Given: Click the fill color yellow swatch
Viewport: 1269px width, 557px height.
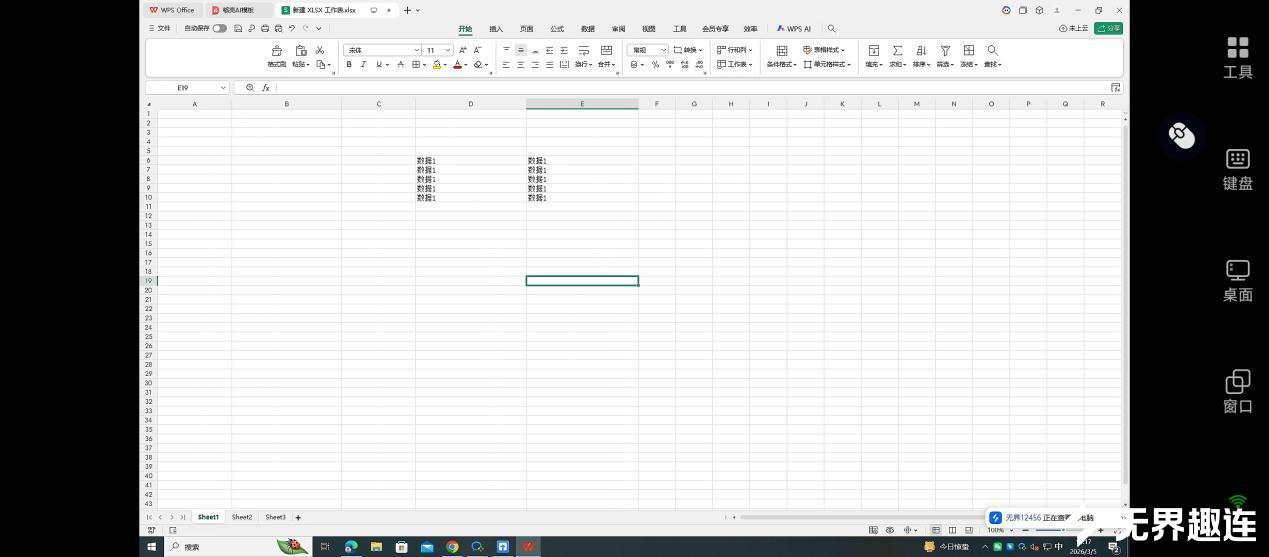Looking at the screenshot, I should [x=438, y=65].
